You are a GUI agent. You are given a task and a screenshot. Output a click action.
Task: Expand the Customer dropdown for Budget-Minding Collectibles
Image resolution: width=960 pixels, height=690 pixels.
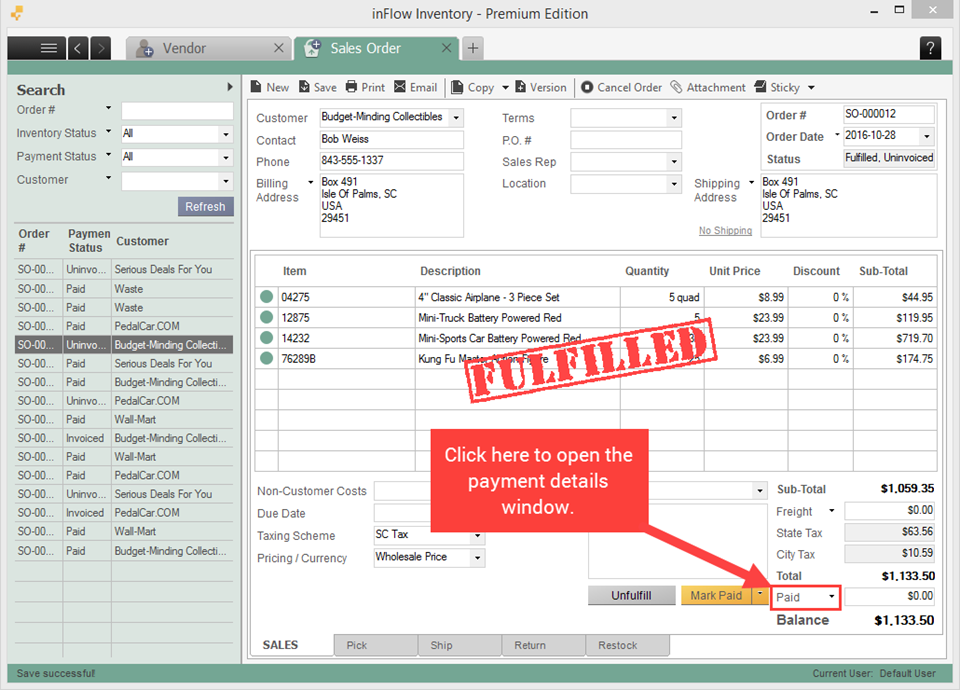(456, 118)
